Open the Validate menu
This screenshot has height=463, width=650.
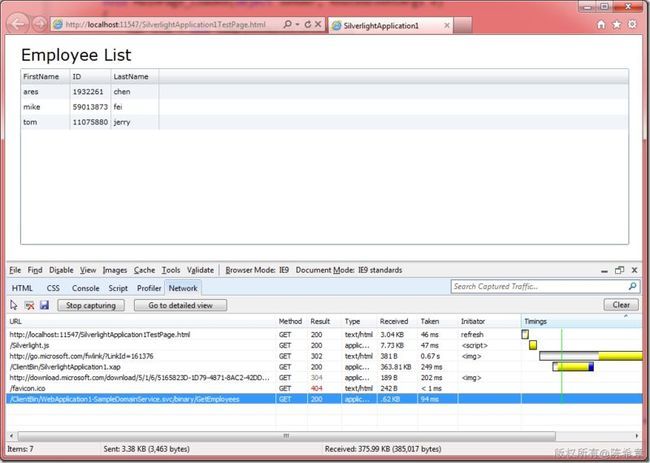click(200, 270)
